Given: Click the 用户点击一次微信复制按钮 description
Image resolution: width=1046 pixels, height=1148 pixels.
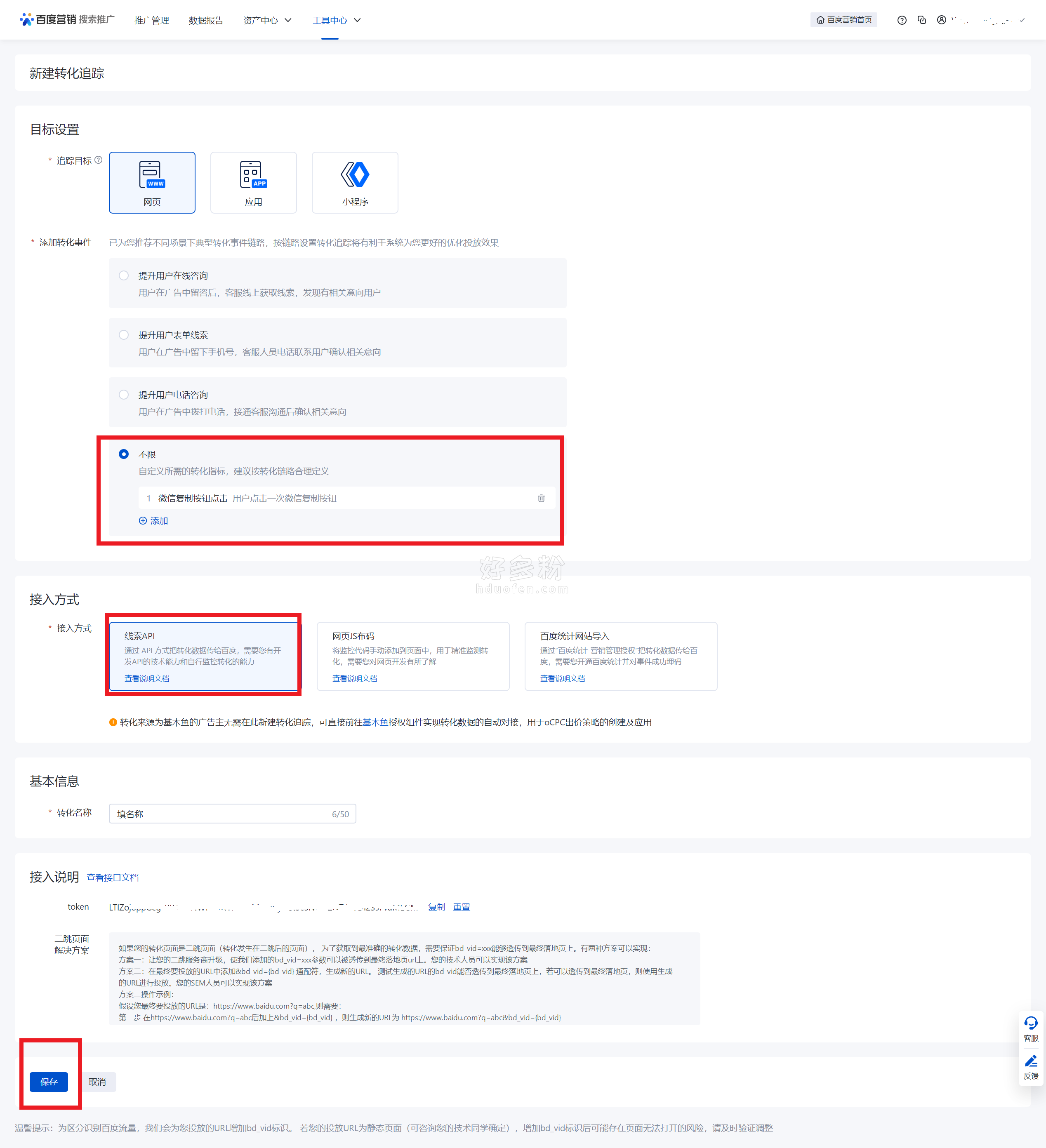Looking at the screenshot, I should tap(284, 498).
